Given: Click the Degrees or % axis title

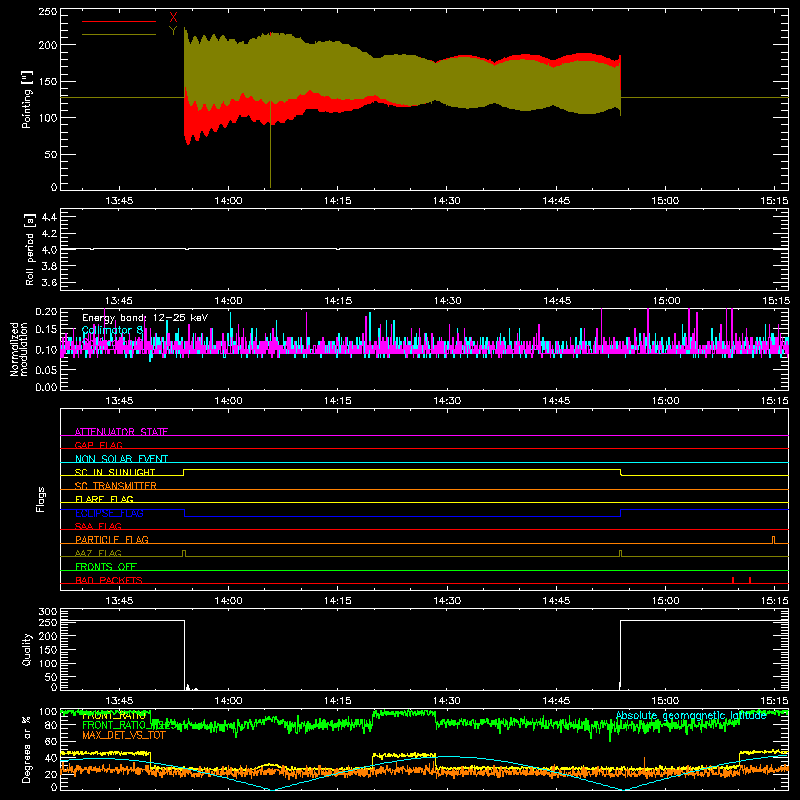Looking at the screenshot, I should [27, 749].
